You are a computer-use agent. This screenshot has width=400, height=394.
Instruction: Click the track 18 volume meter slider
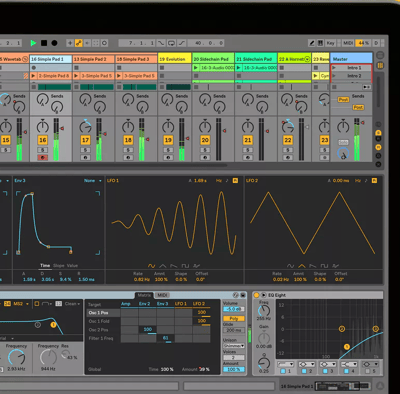(x=142, y=139)
